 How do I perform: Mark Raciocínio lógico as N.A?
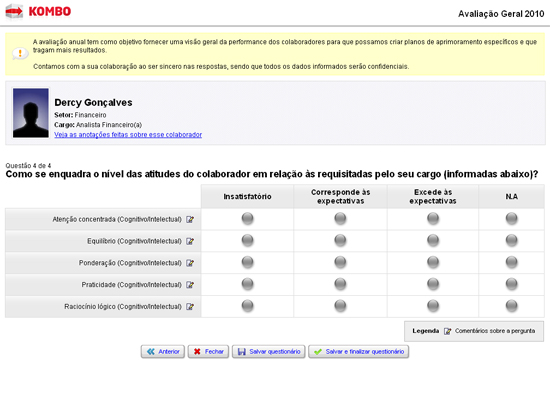coord(511,306)
